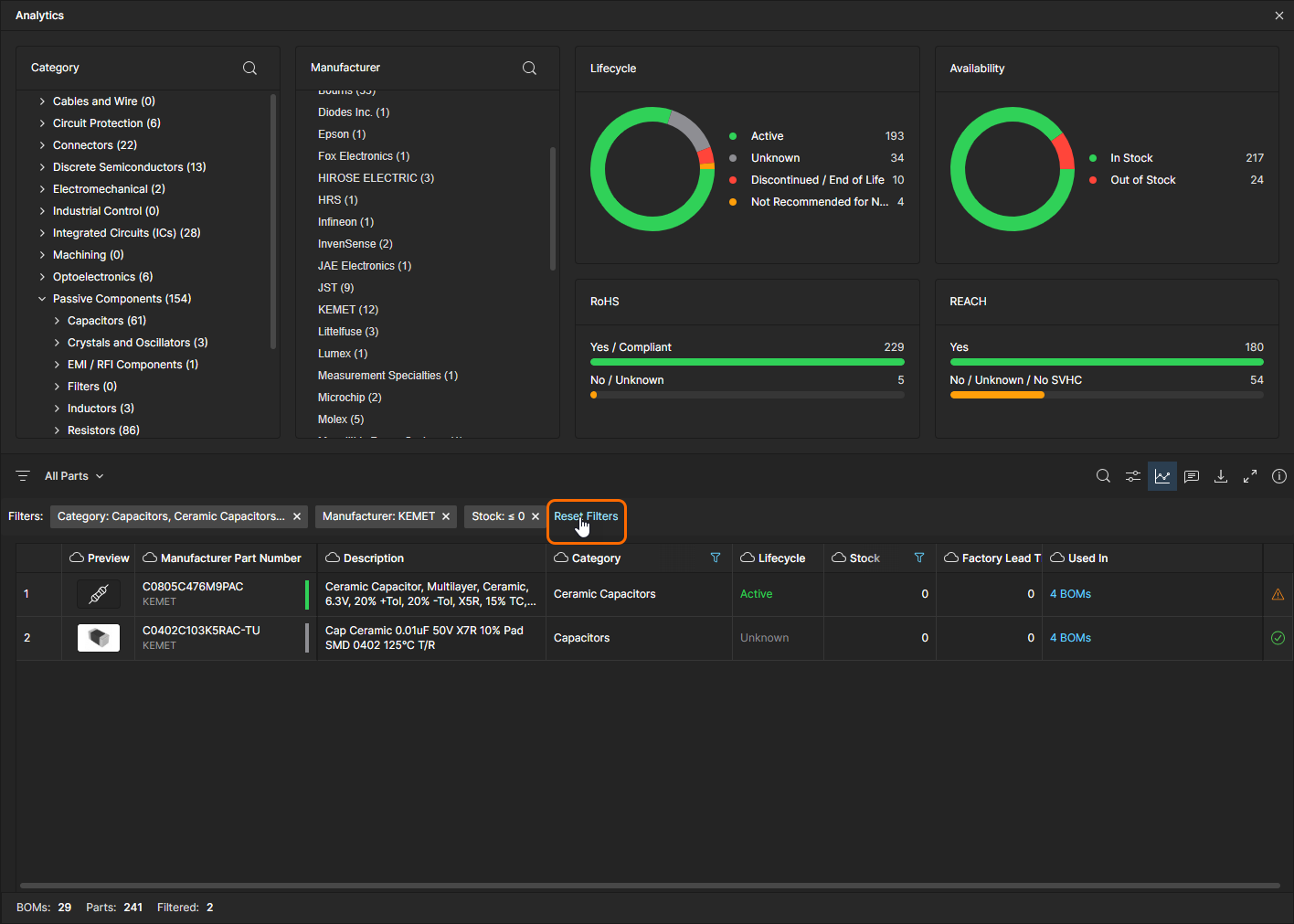Image resolution: width=1294 pixels, height=924 pixels.
Task: Click the Category column filter funnel
Action: [x=716, y=558]
